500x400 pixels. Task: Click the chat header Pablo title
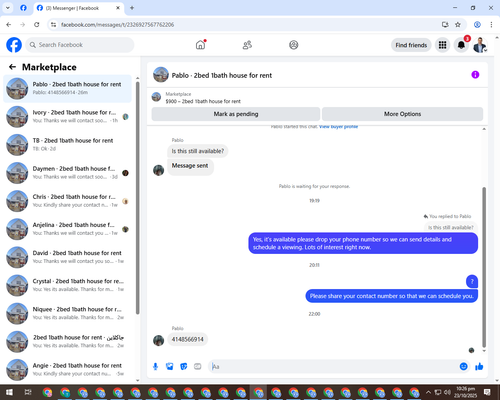pyautogui.click(x=222, y=75)
